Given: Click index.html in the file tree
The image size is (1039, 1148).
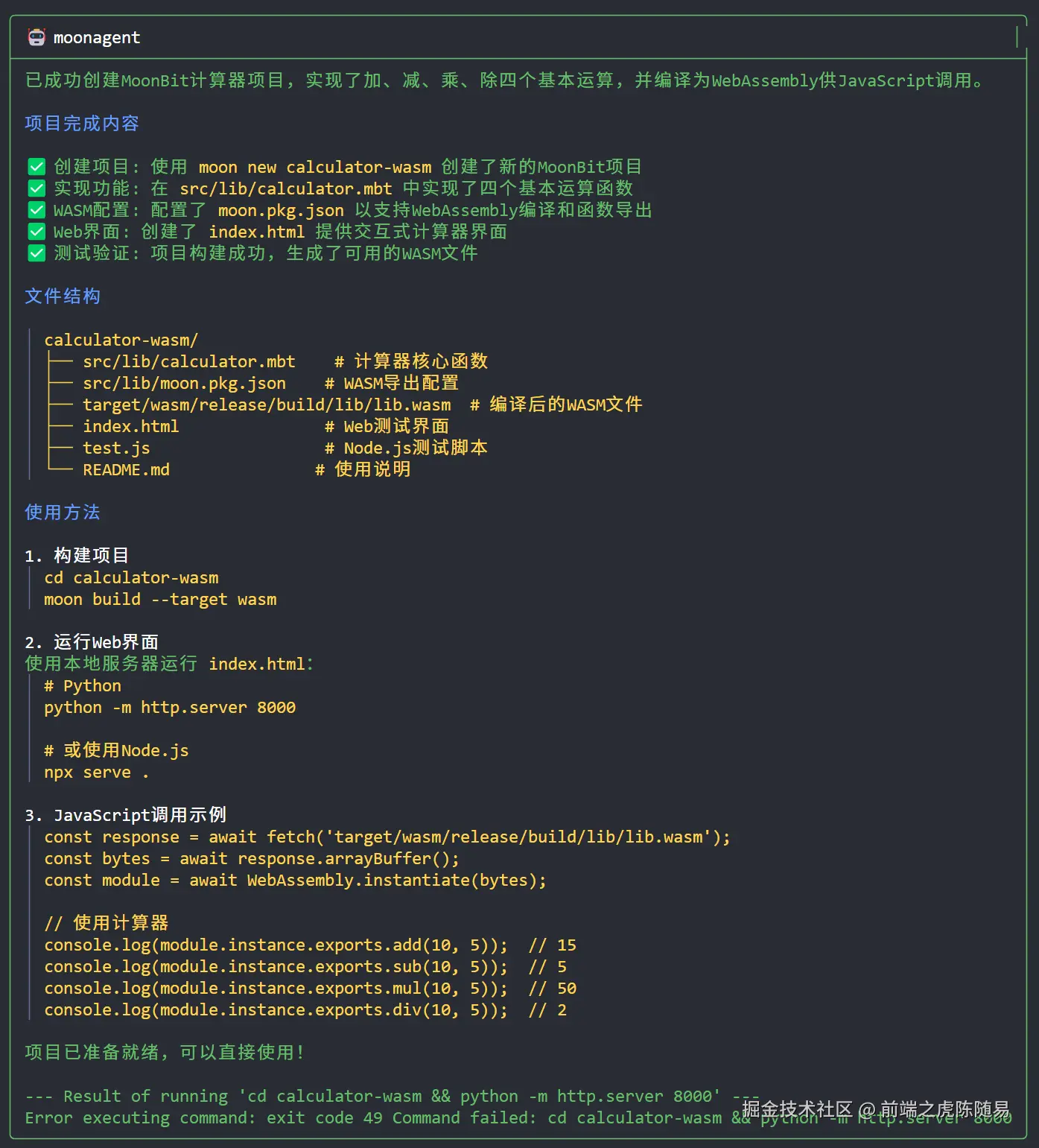Looking at the screenshot, I should (131, 426).
